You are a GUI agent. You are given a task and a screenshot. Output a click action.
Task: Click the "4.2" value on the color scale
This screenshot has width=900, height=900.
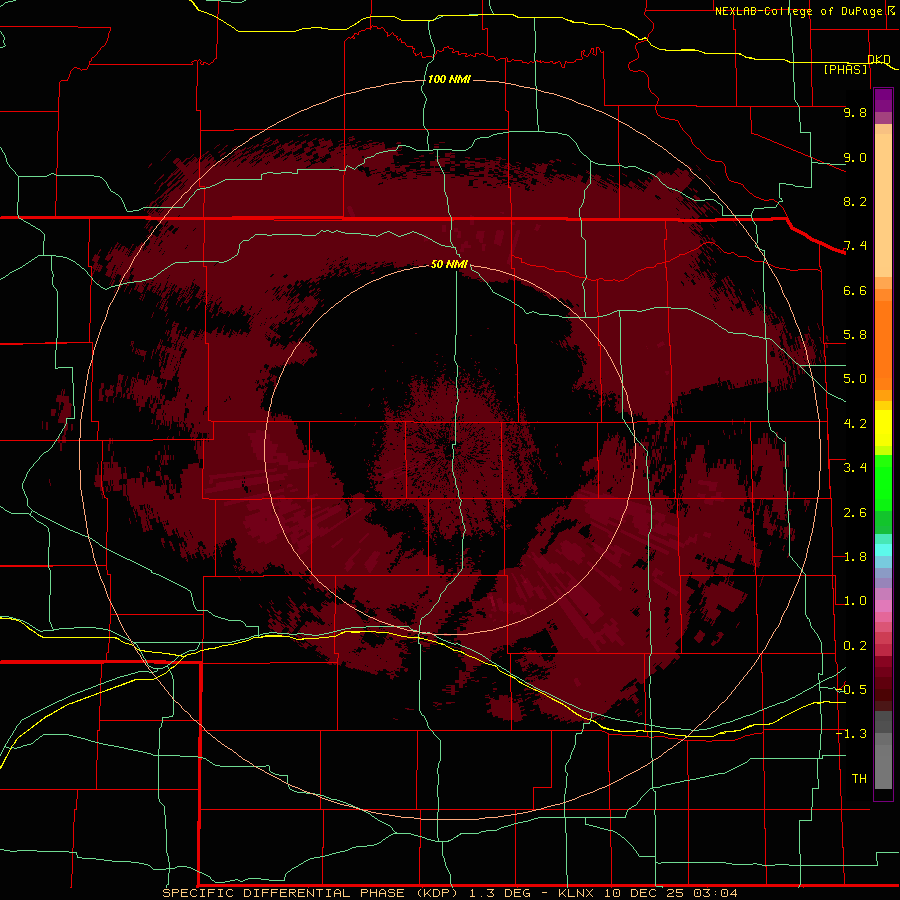pos(855,424)
